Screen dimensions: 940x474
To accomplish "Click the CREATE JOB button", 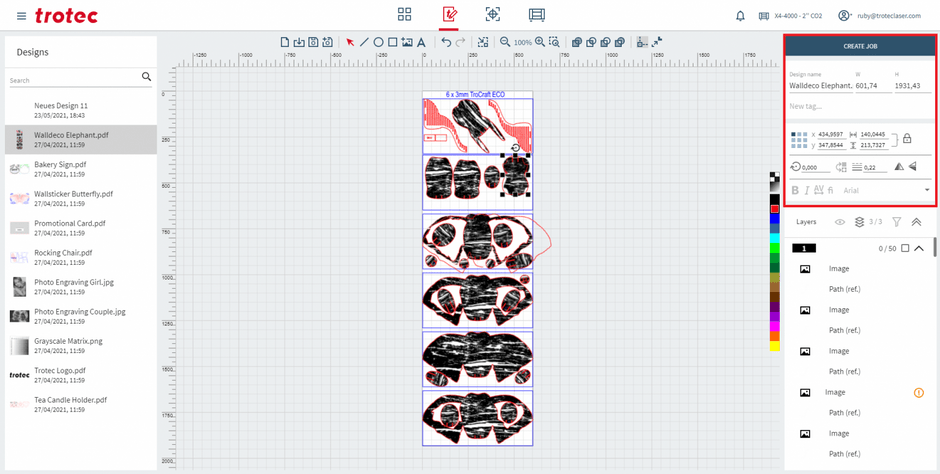I will pyautogui.click(x=860, y=47).
